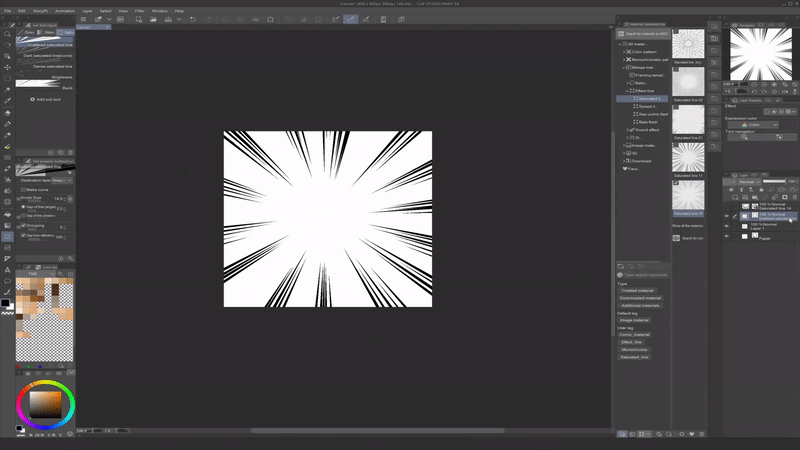Open the Filter menu
Viewport: 800px width, 450px height.
139,11
